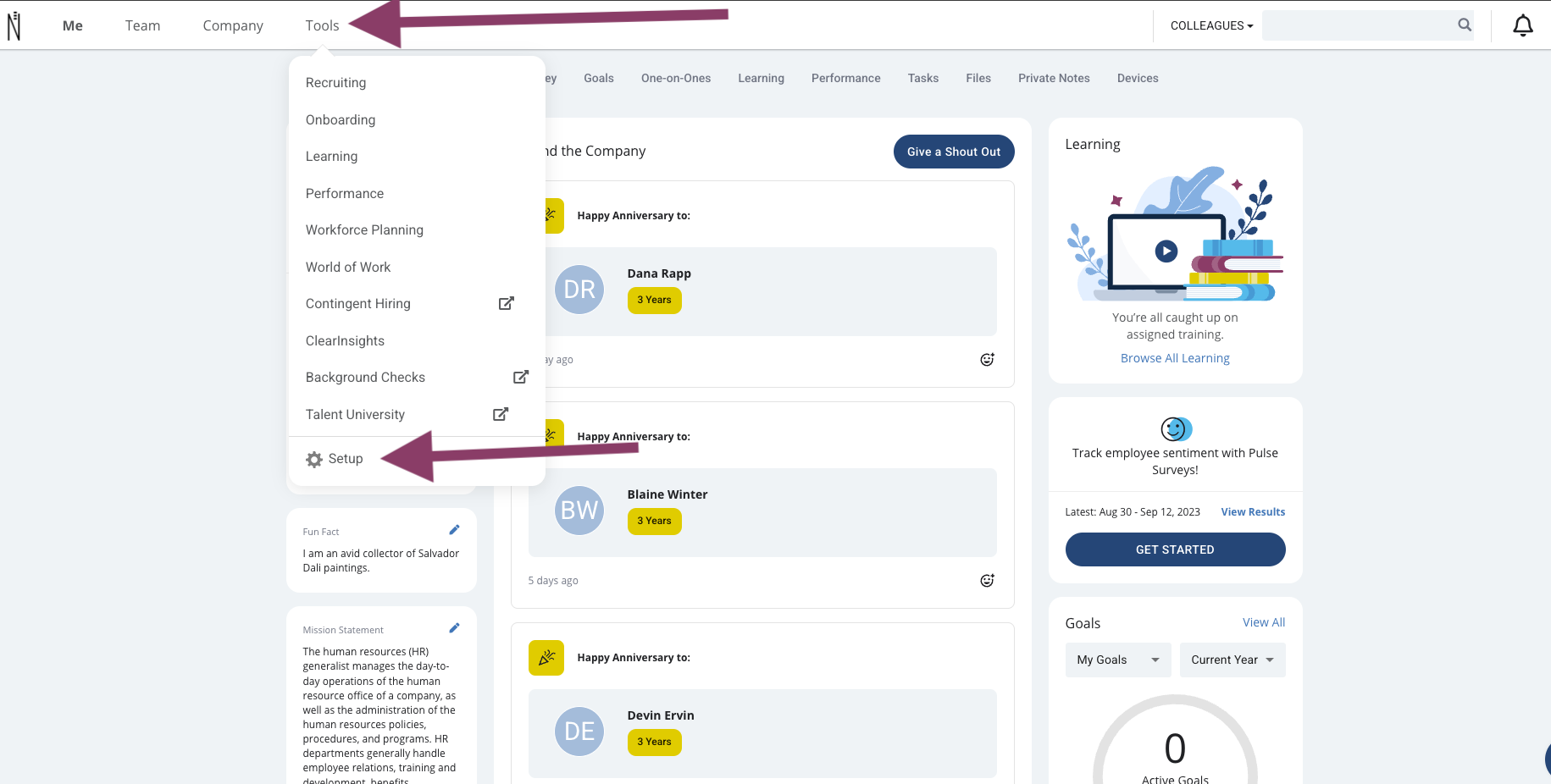
Task: Play the Learning video illustration
Action: pyautogui.click(x=1166, y=251)
